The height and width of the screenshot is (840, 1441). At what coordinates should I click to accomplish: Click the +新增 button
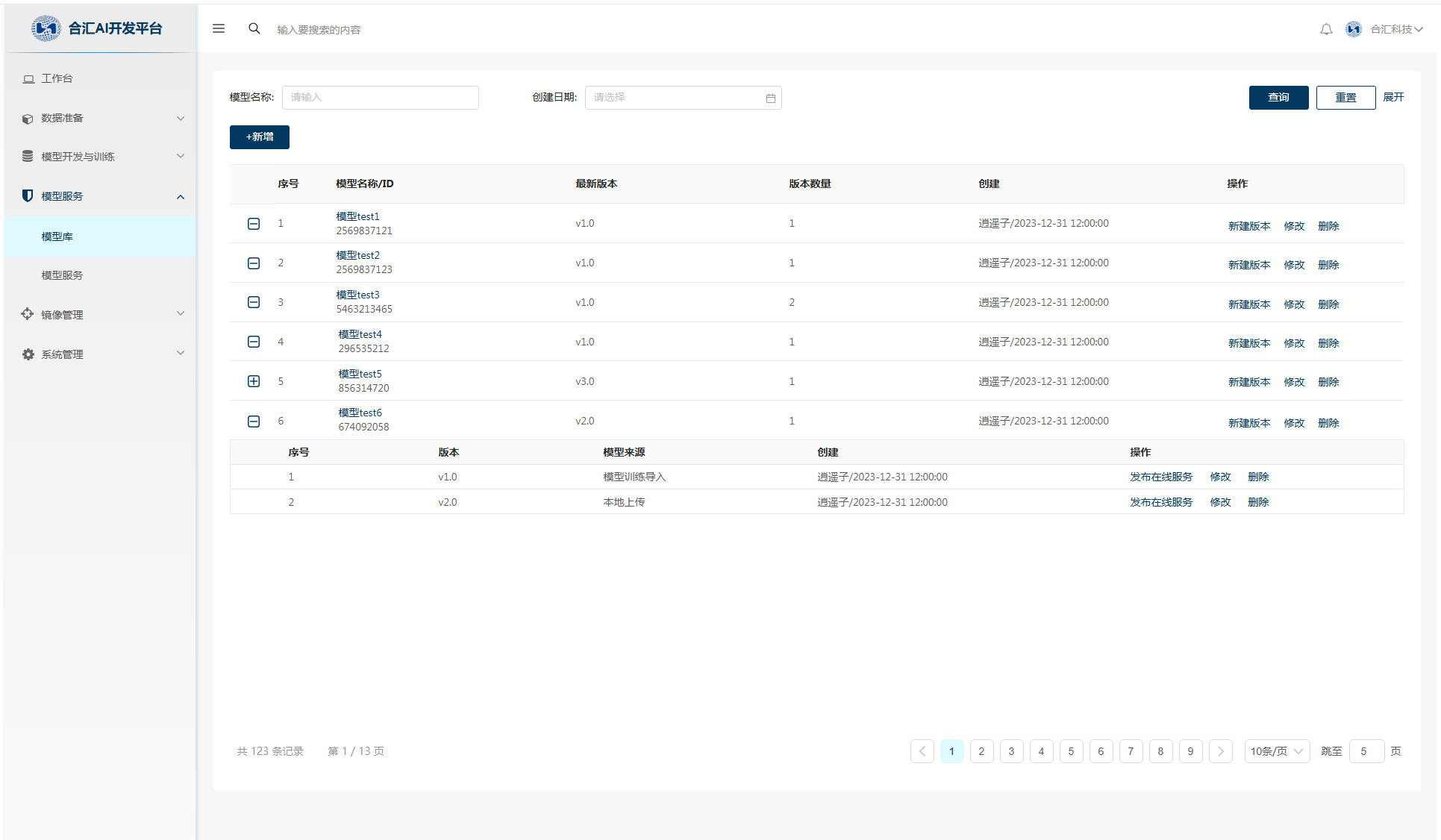pos(260,137)
